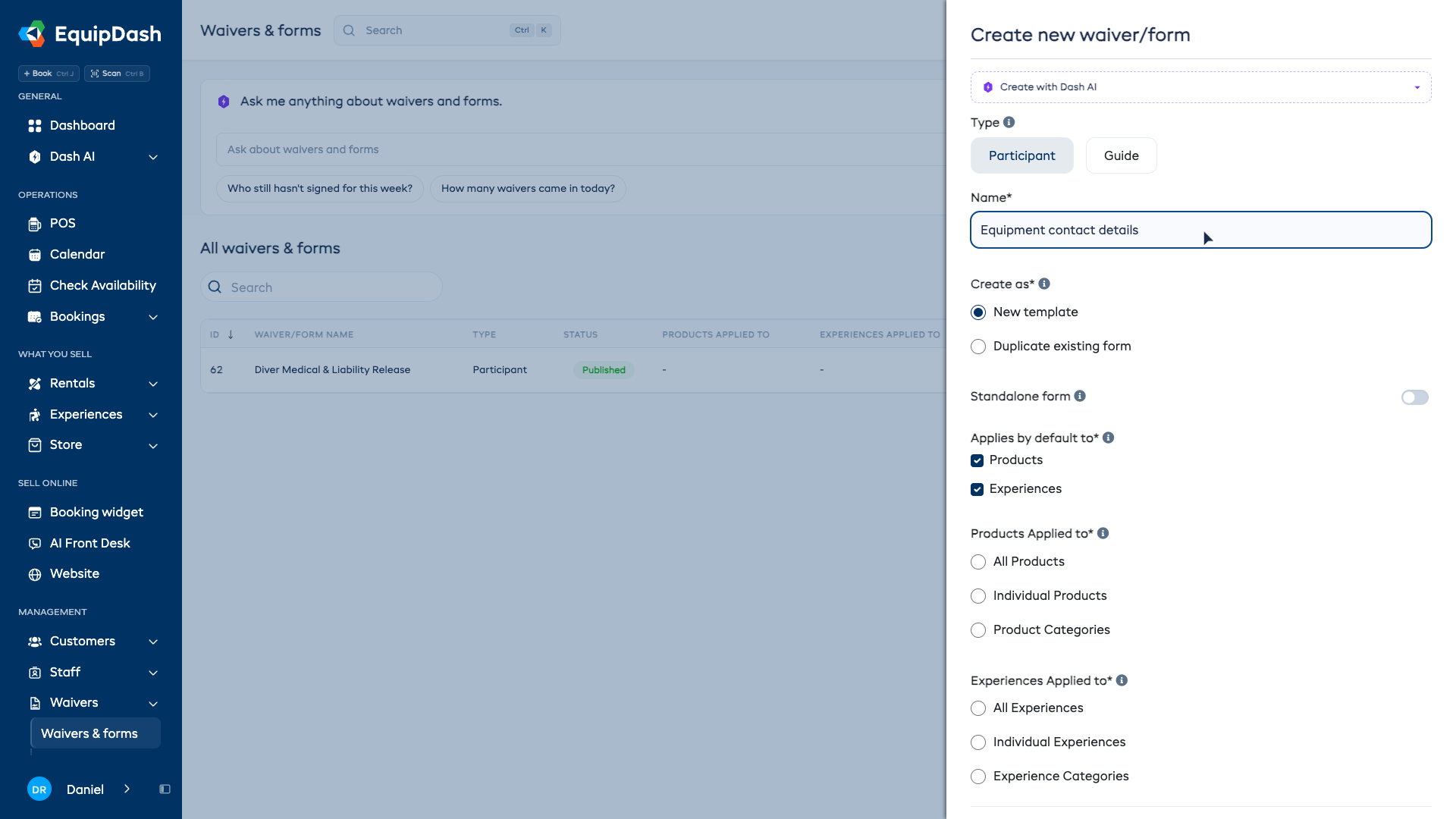
Task: Open Diver Medical & Liability Release row
Action: [x=573, y=370]
